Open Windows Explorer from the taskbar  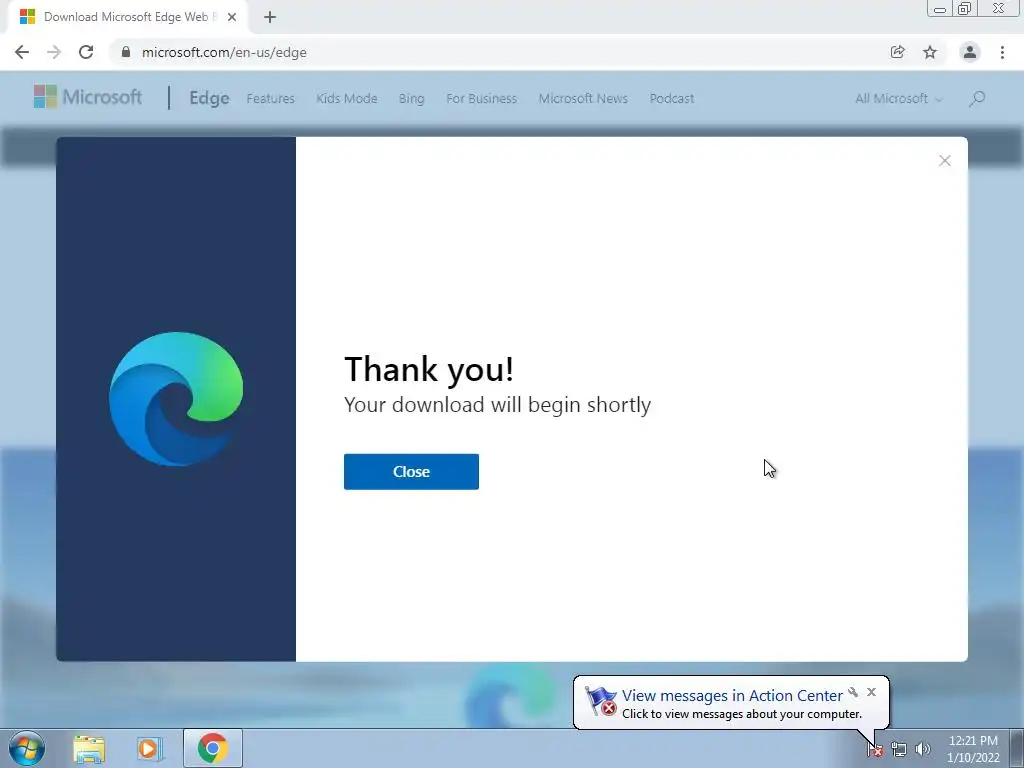coord(89,748)
